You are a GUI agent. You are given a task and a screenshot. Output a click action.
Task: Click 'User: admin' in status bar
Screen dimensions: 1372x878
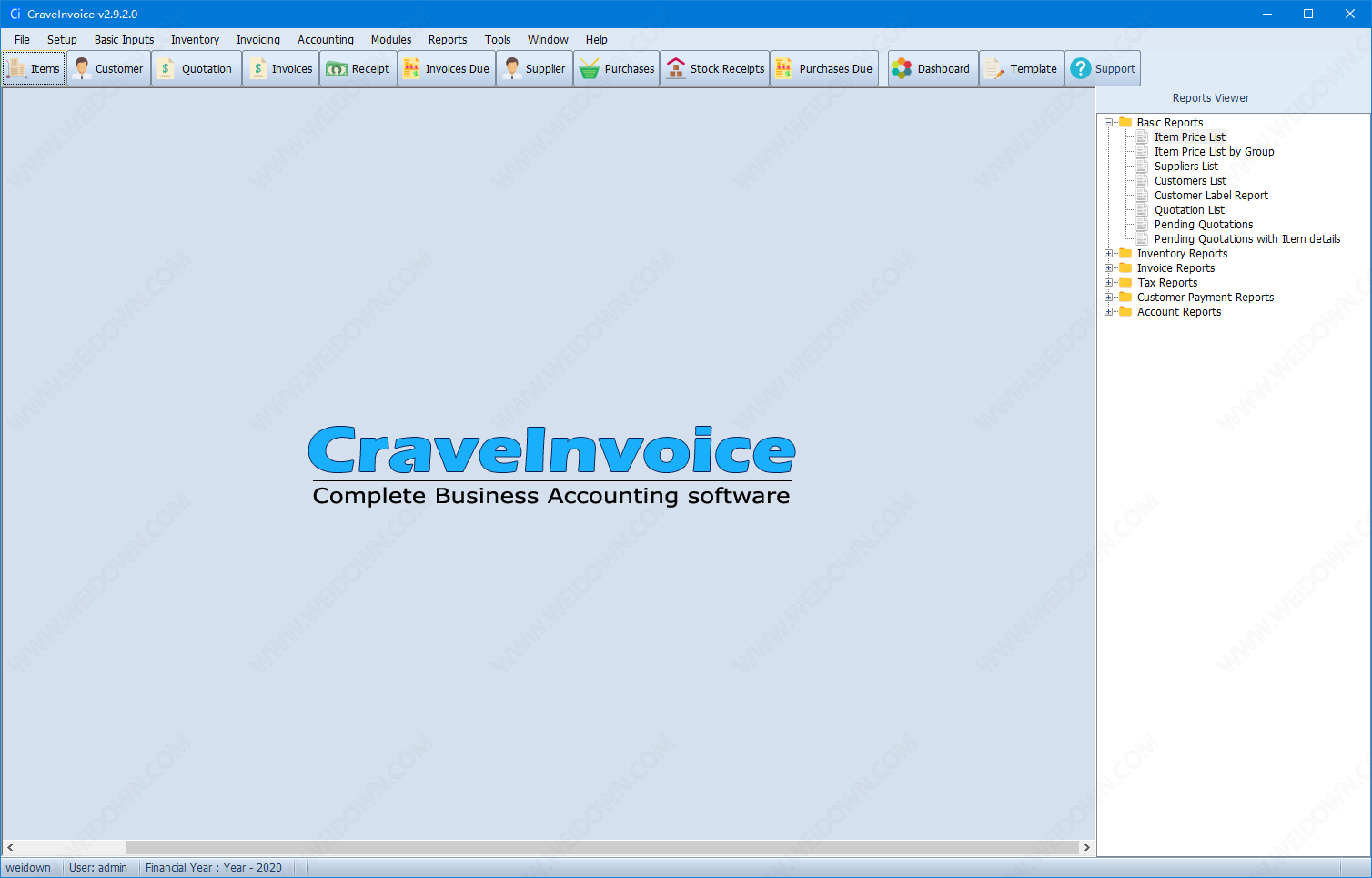tap(98, 868)
